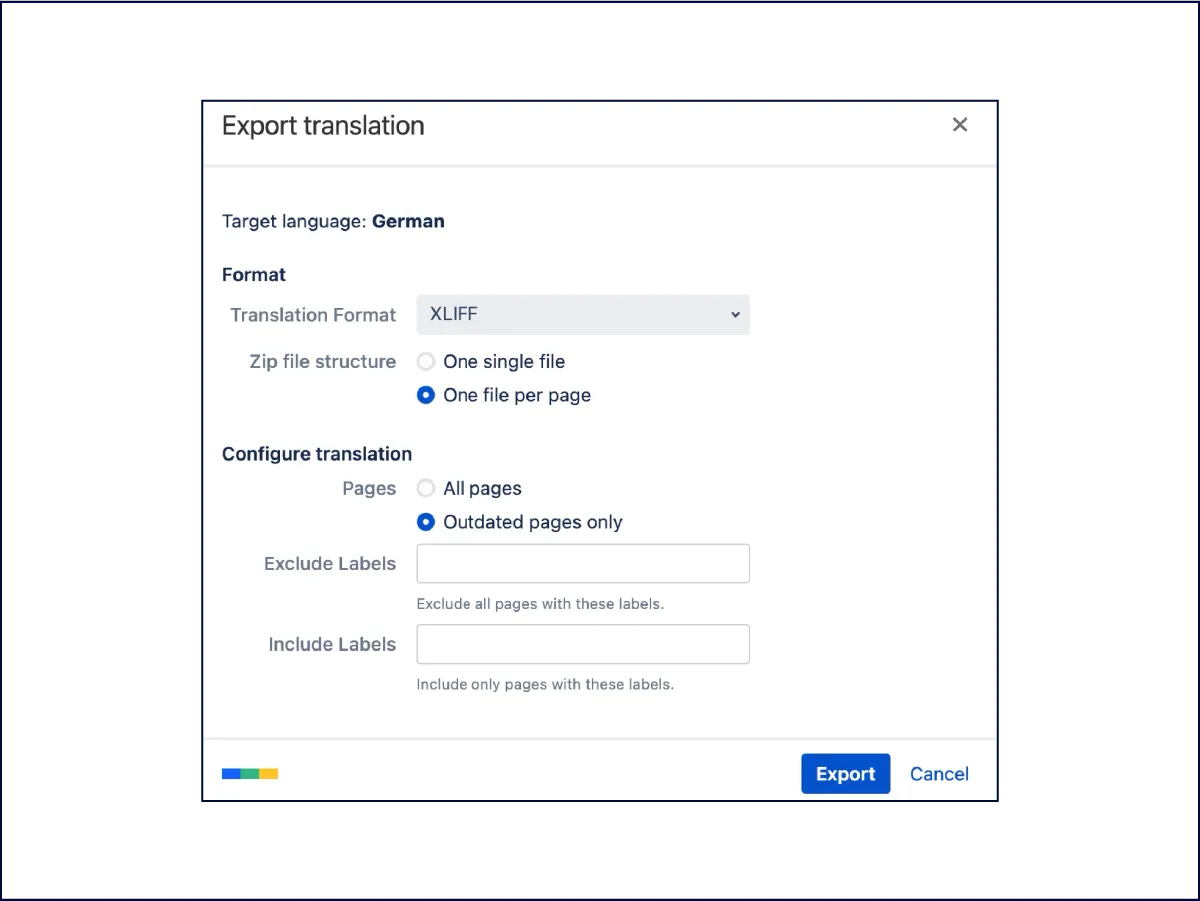1200x901 pixels.
Task: Close the Export translation dialog with X
Action: 960,125
